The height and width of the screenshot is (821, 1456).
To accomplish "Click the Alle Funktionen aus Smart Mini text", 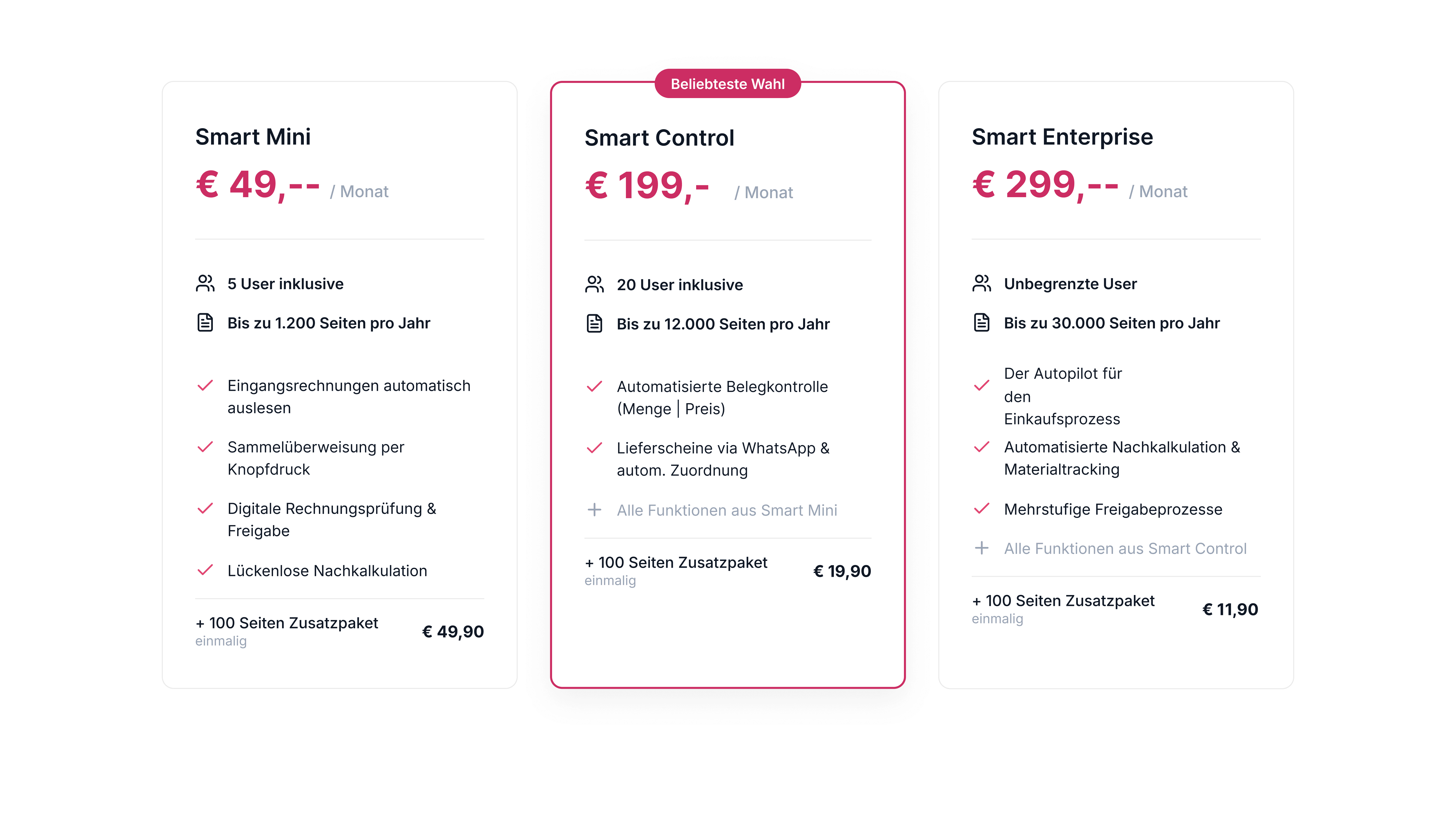I will 727,510.
